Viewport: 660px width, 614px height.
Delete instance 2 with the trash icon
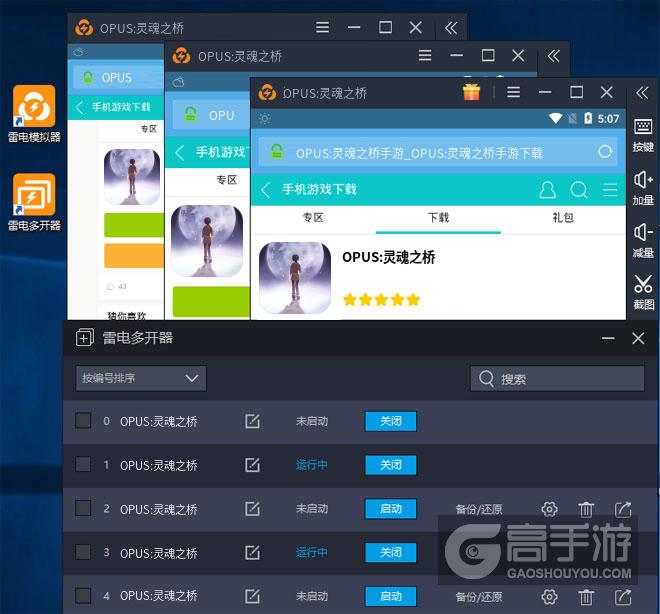coord(586,509)
